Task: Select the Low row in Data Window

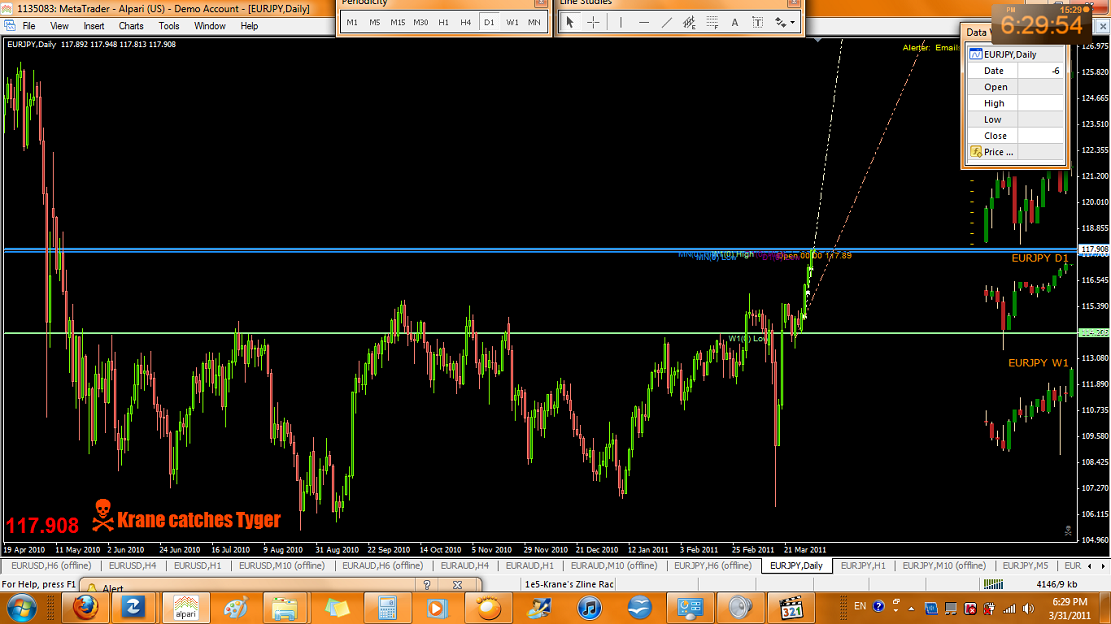Action: (1016, 120)
